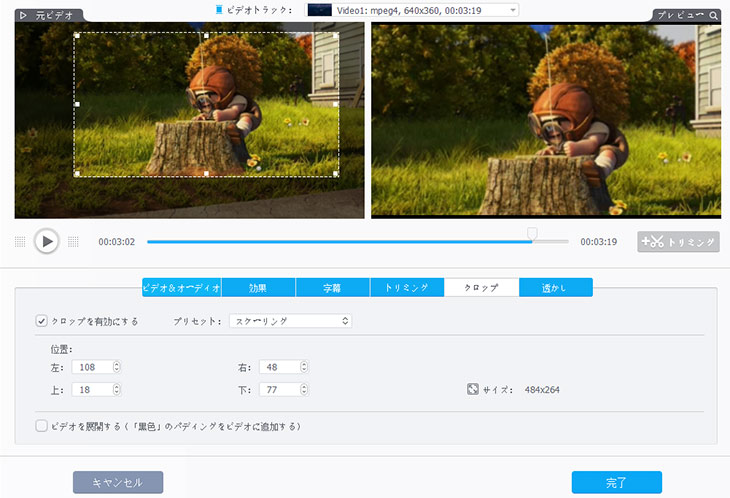The height and width of the screenshot is (498, 730).
Task: Click the bottom-right crop handle
Action: [336, 174]
